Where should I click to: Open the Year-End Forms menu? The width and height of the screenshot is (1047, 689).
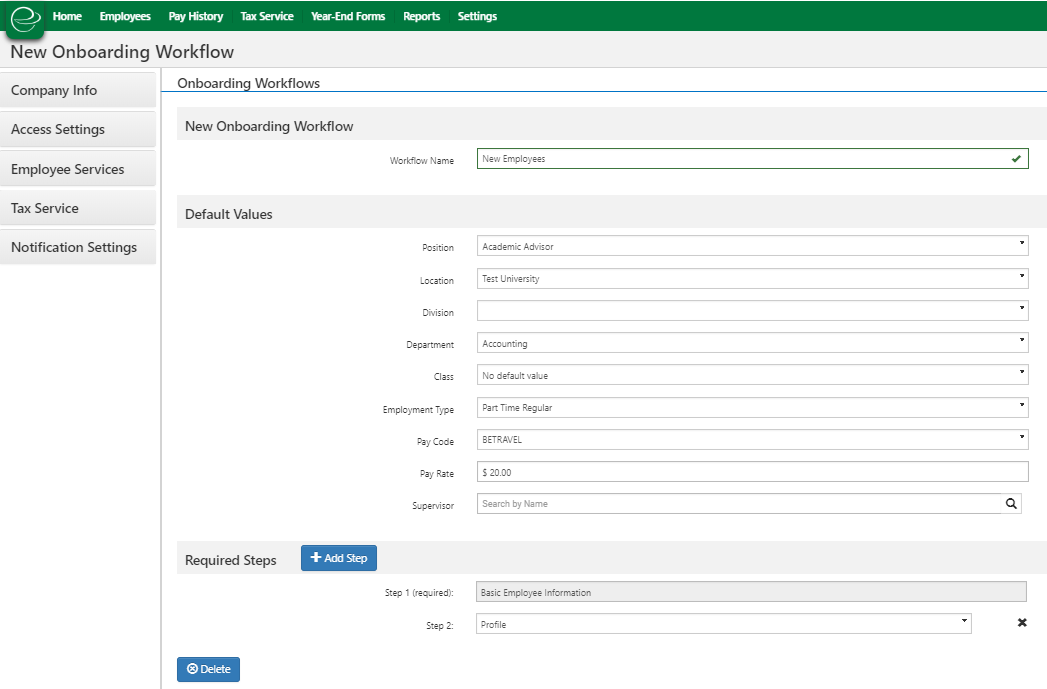[348, 16]
